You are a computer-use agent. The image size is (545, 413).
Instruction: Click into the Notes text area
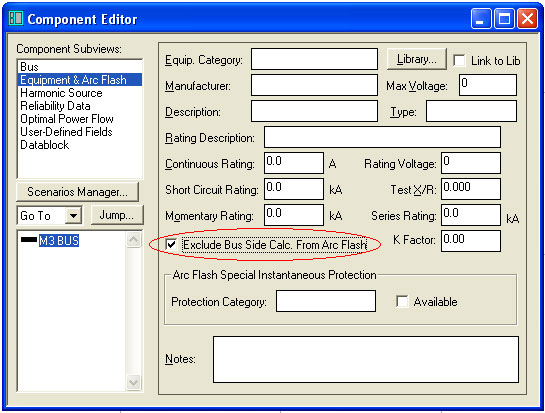(366, 359)
